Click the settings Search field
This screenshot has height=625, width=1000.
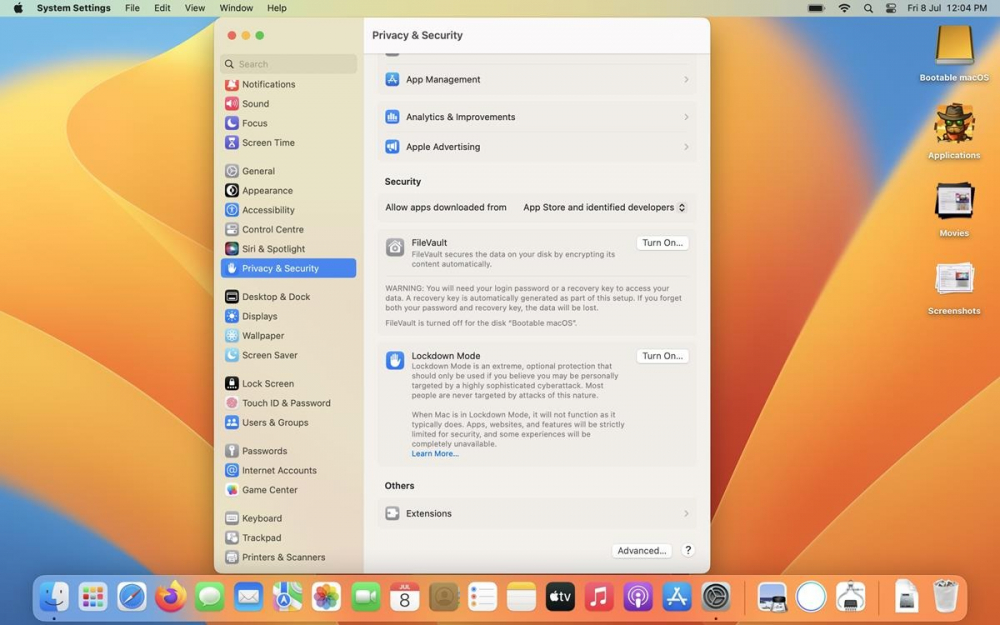[x=290, y=64]
